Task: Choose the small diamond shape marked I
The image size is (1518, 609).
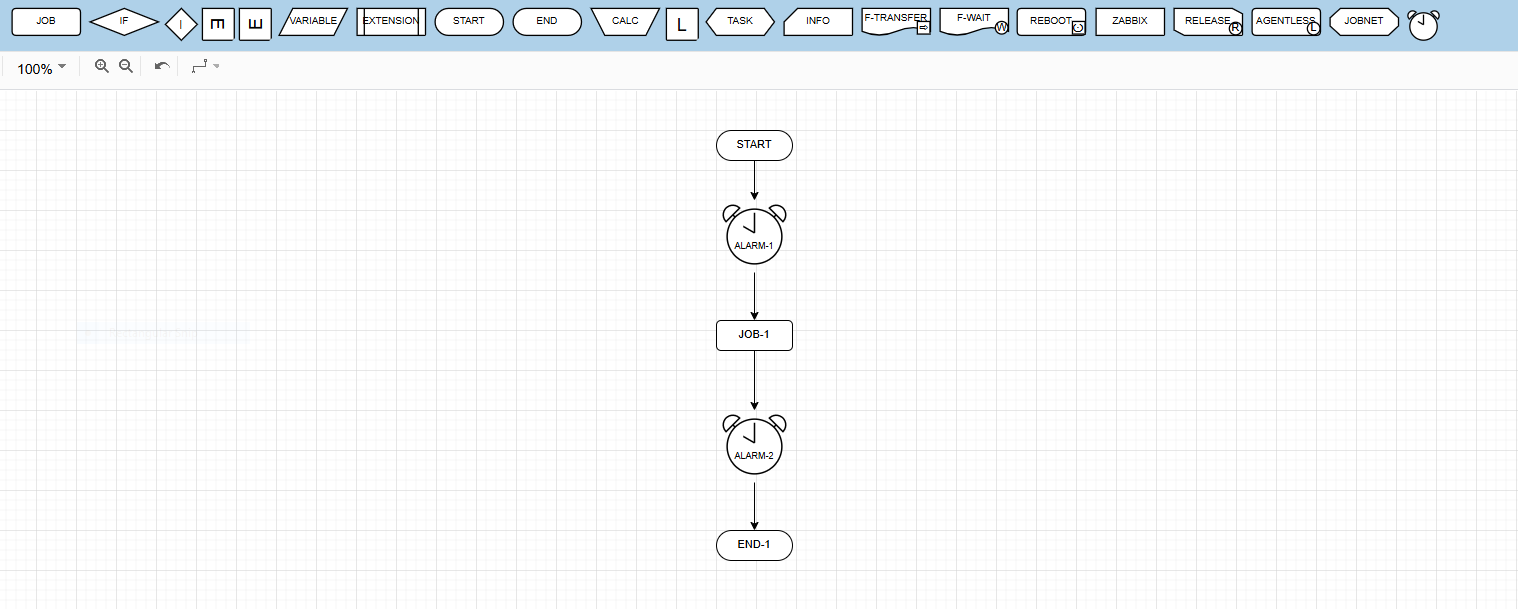Action: click(x=181, y=24)
